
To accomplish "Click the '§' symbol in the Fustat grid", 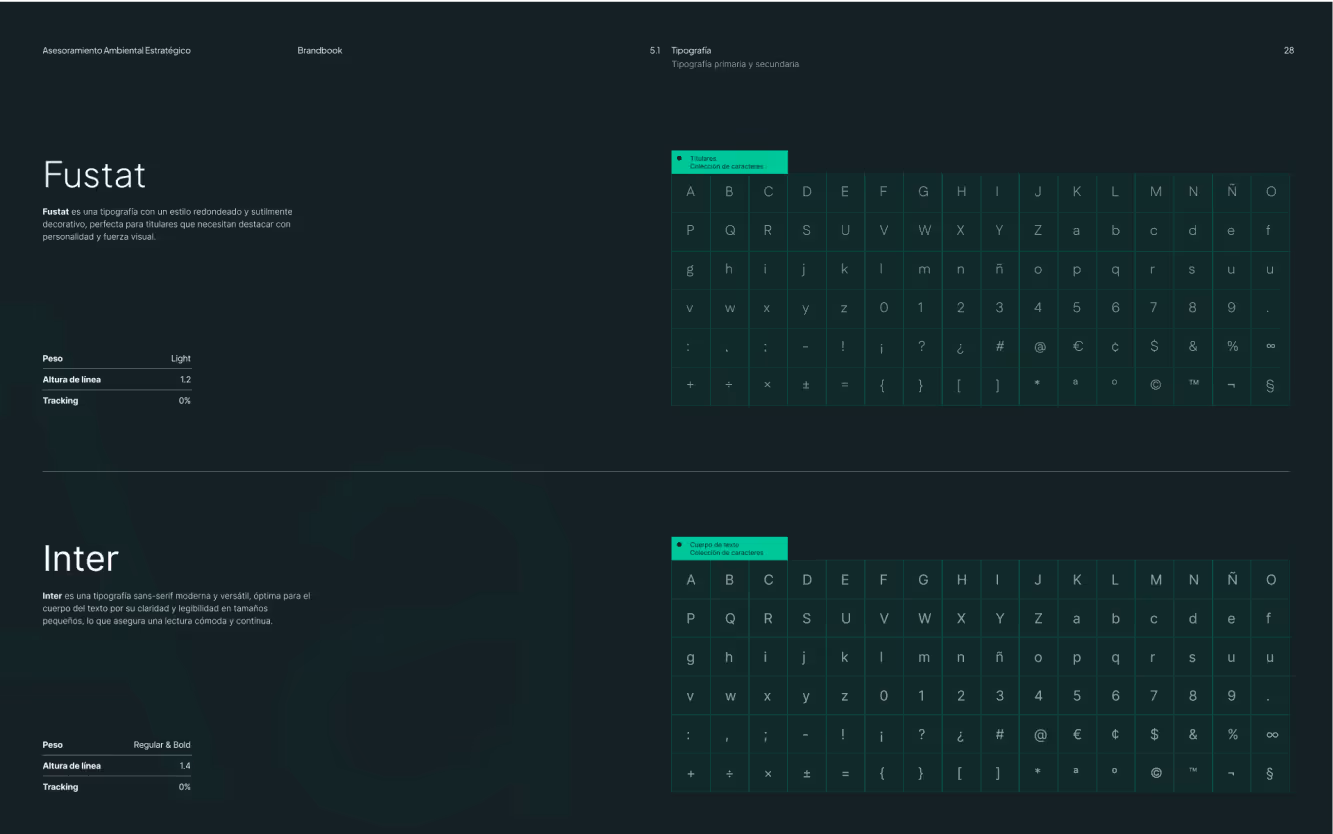I will [x=1270, y=385].
